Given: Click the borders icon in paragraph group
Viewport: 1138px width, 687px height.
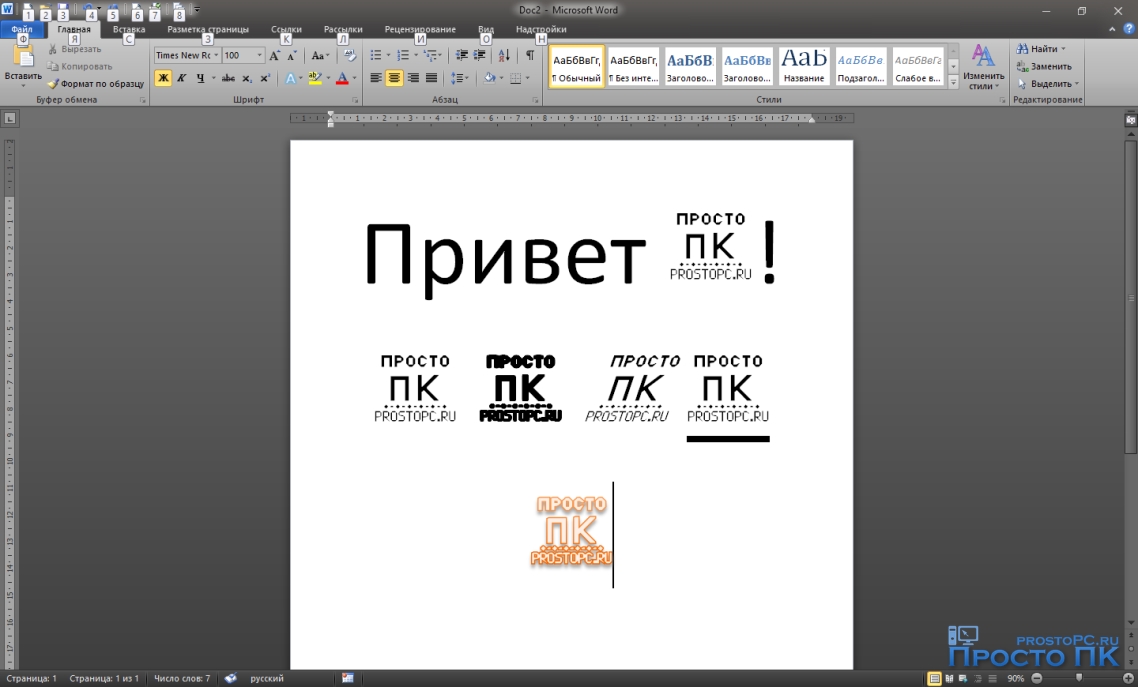Looking at the screenshot, I should [x=515, y=78].
